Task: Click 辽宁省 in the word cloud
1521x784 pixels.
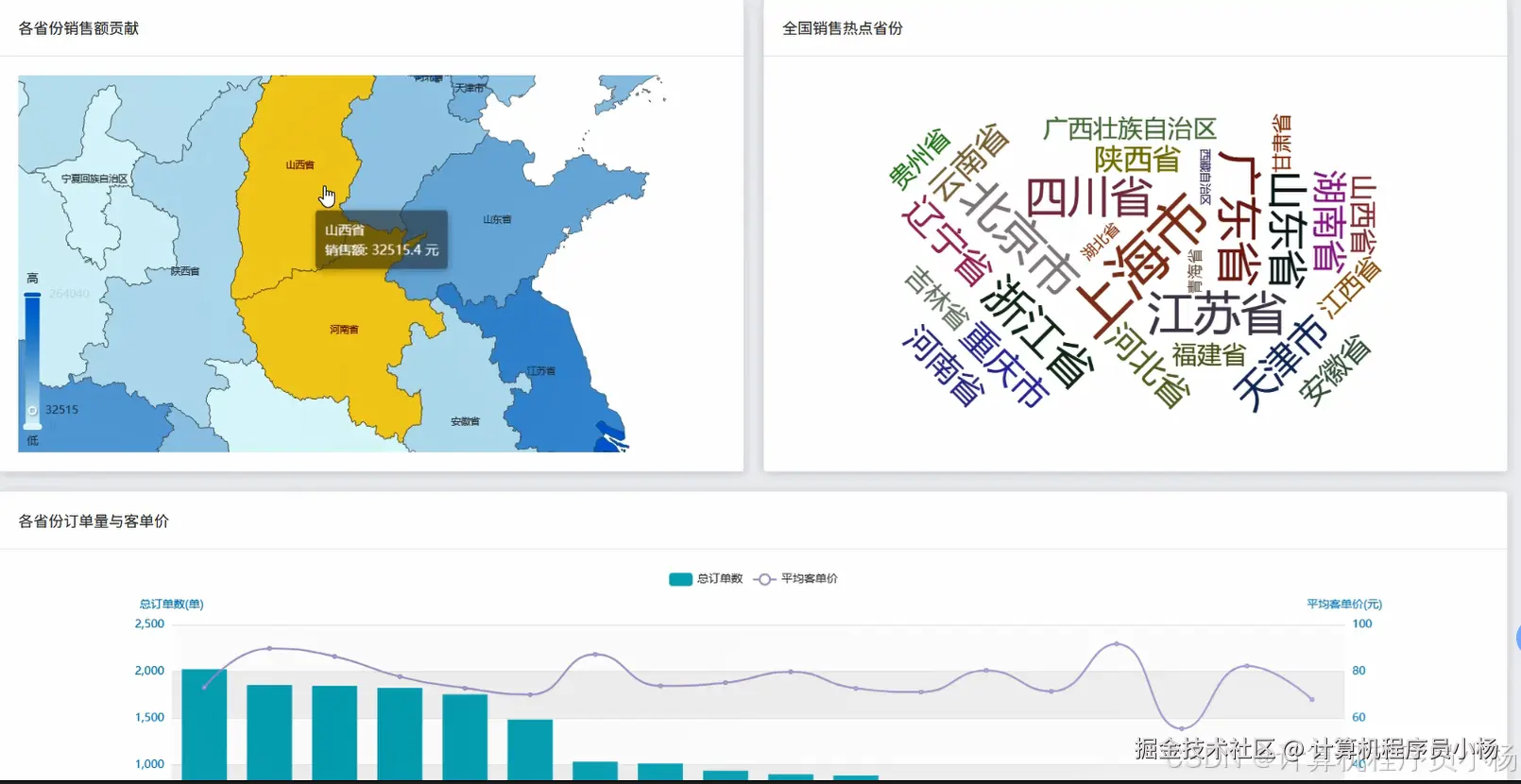Action: 946,242
